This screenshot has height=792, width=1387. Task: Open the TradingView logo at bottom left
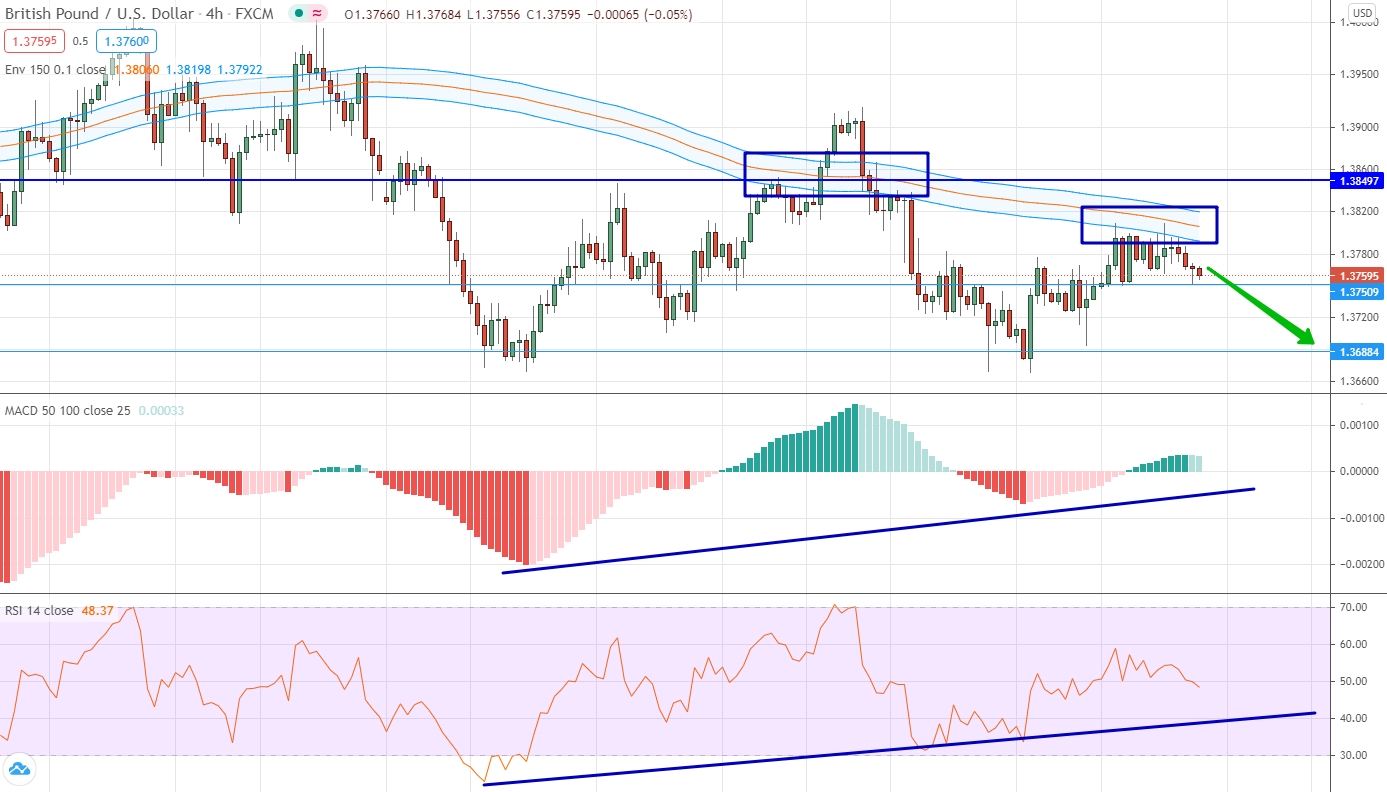(x=18, y=769)
